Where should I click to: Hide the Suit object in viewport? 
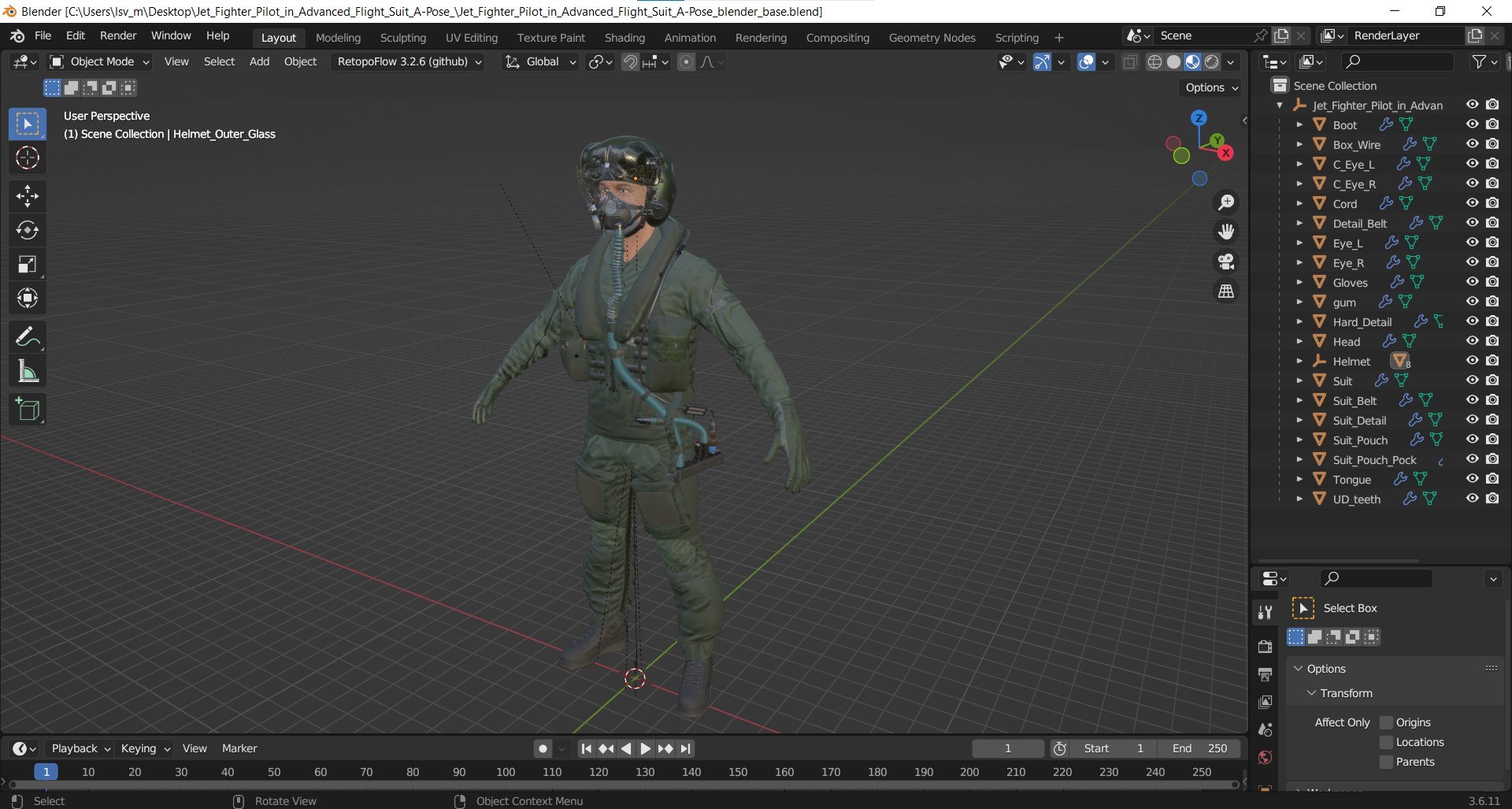(x=1472, y=380)
